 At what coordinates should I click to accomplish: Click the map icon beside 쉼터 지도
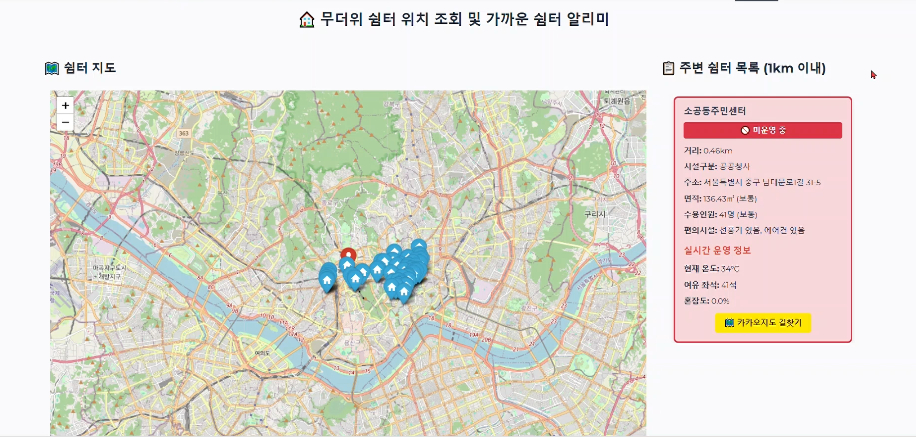(52, 68)
